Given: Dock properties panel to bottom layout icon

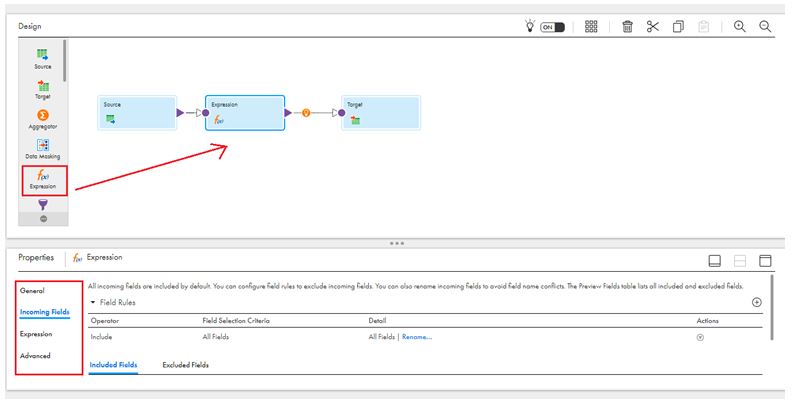Looking at the screenshot, I should click(x=715, y=261).
